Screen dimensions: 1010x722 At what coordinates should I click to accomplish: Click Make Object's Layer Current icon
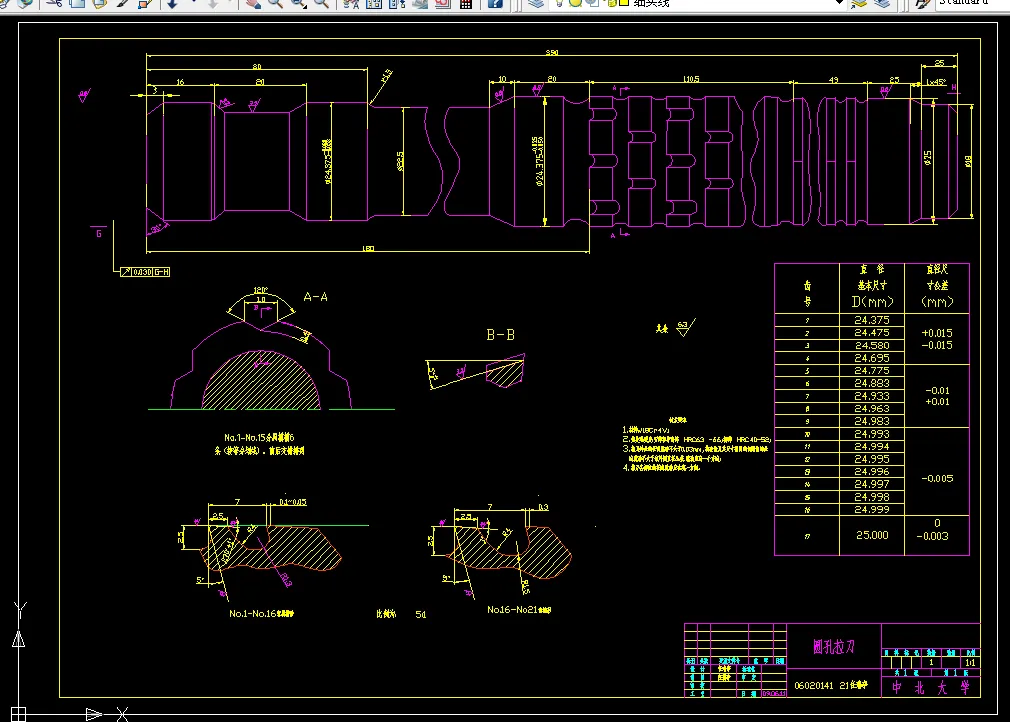[x=859, y=3]
